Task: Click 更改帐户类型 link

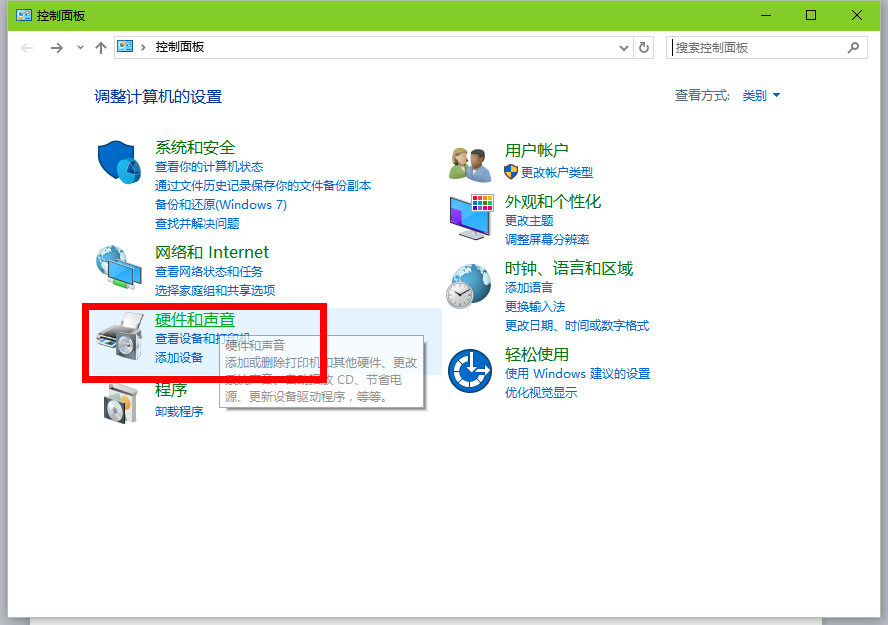Action: [557, 172]
